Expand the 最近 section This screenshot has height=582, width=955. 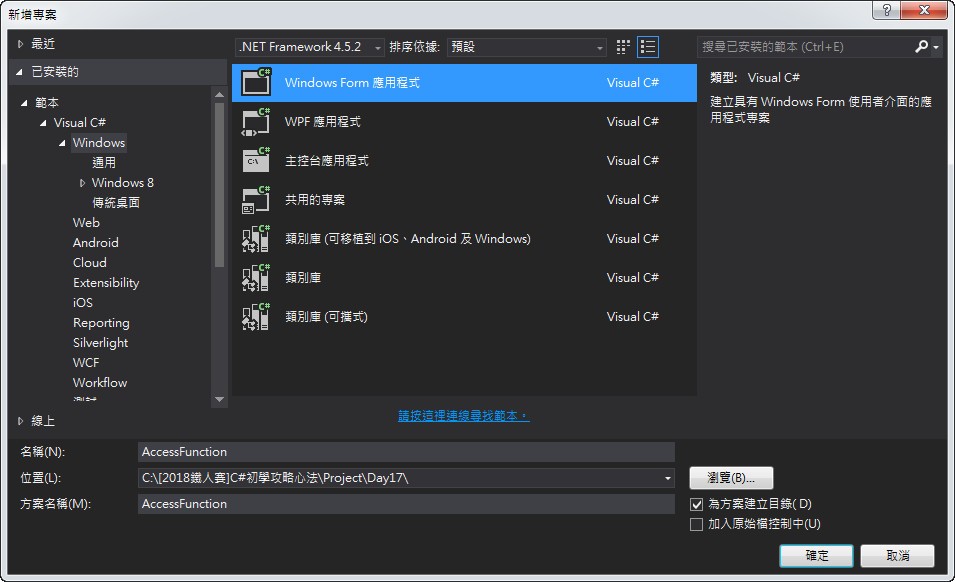coord(20,44)
